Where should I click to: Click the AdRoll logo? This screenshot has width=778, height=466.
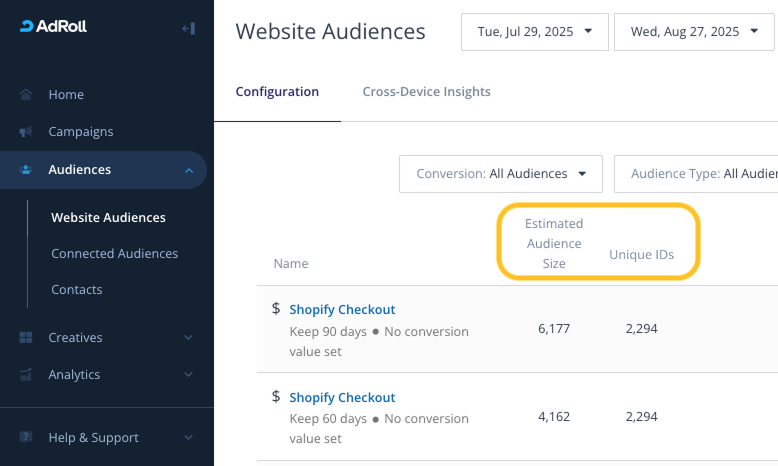point(54,26)
